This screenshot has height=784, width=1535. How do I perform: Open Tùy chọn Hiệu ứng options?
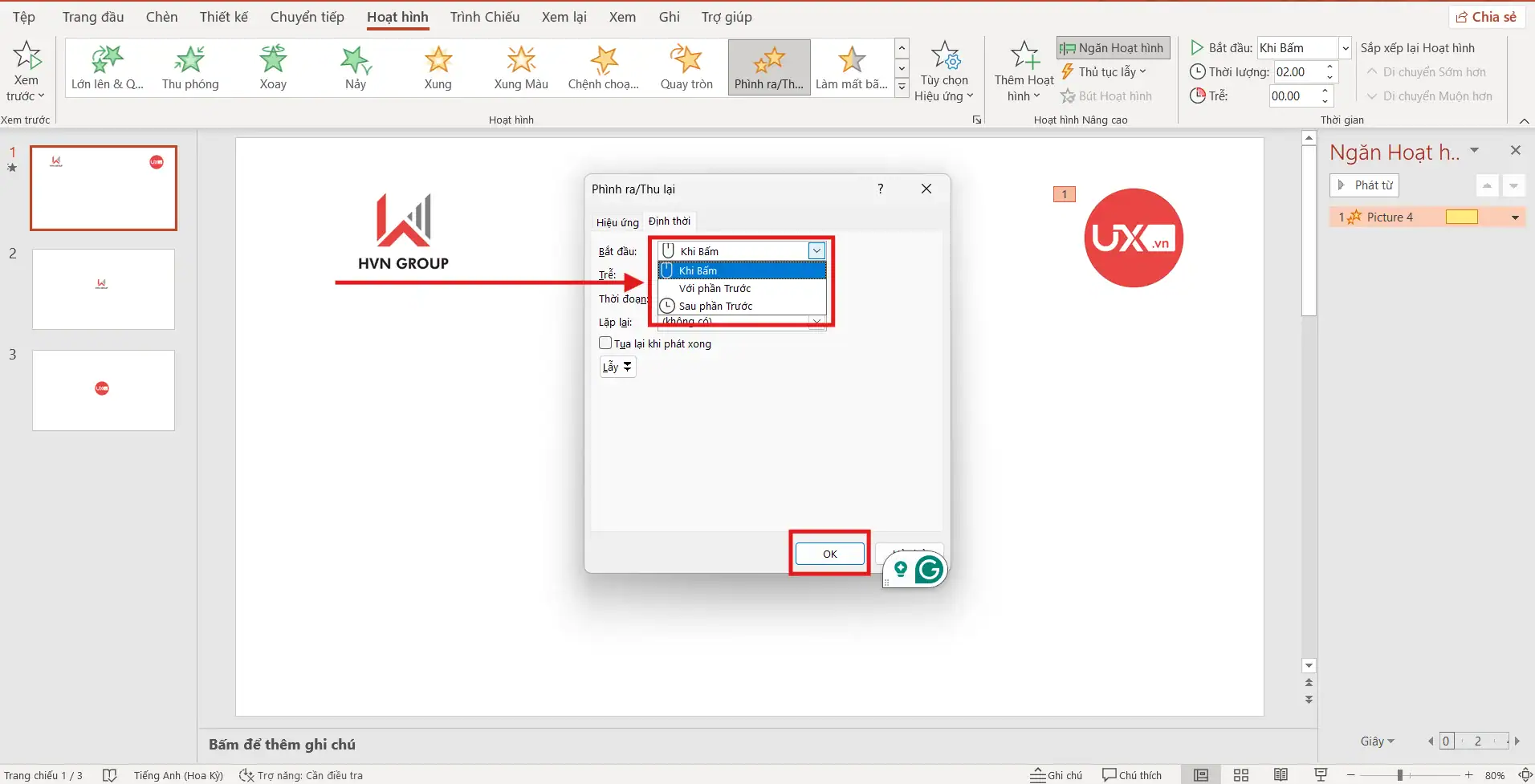coord(944,72)
